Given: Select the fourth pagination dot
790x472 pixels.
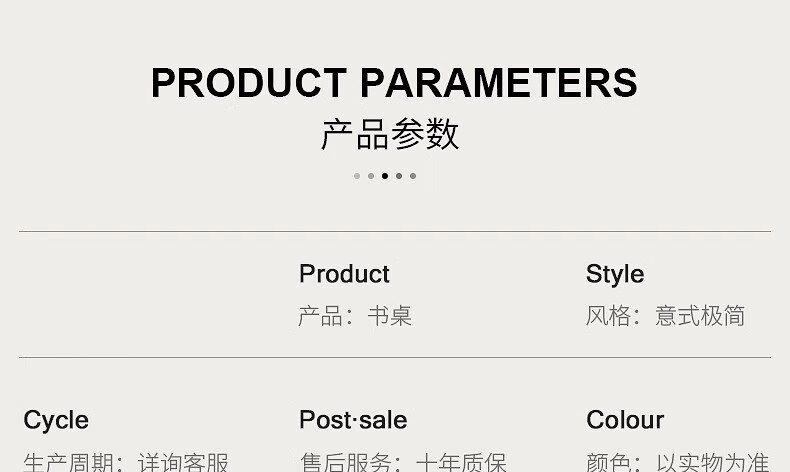Looking at the screenshot, I should click(x=399, y=176).
